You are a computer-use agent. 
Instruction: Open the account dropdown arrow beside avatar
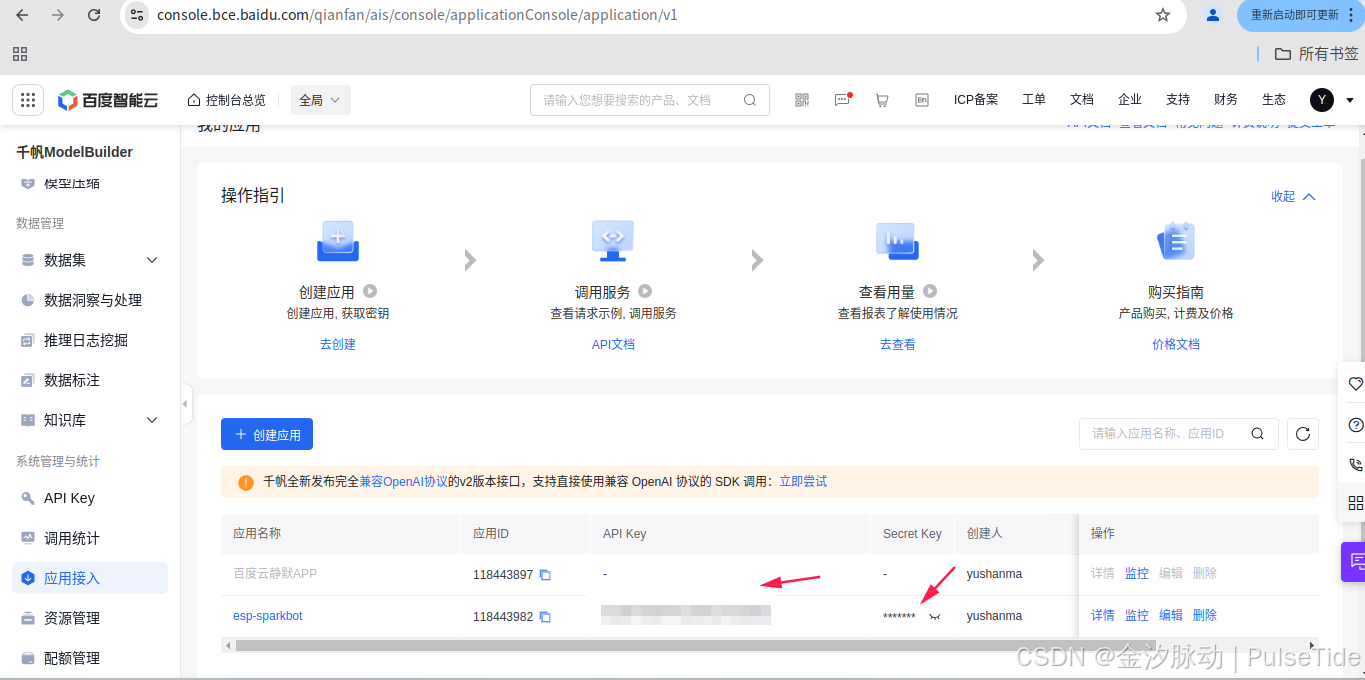(1350, 100)
